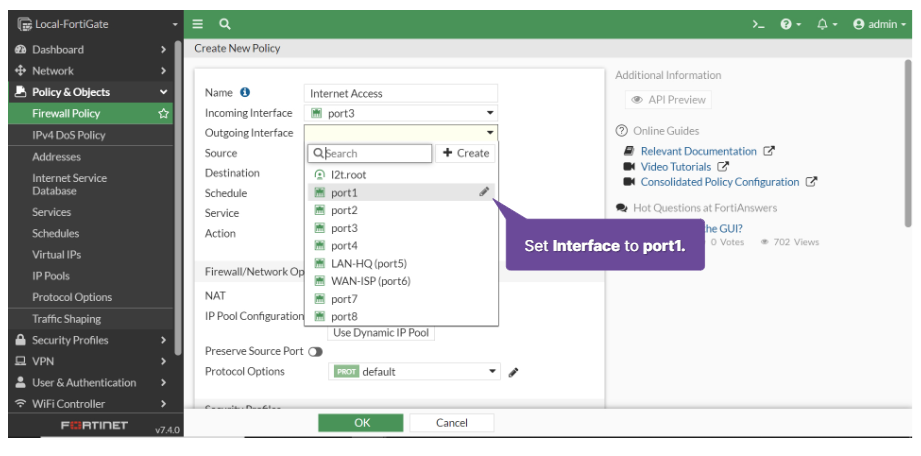
Task: Open the Virtual IPs page
Action: point(56,254)
